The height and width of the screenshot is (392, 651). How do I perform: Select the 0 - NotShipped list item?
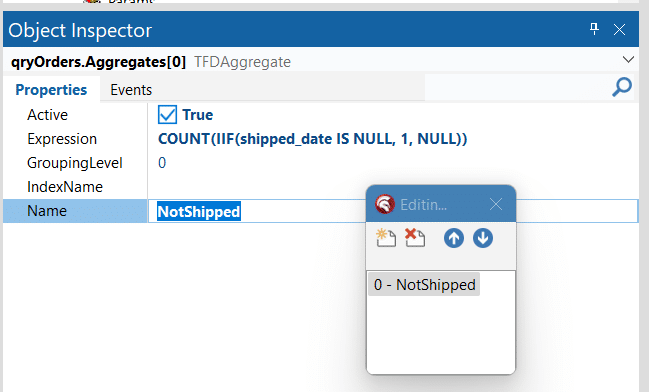pos(424,284)
